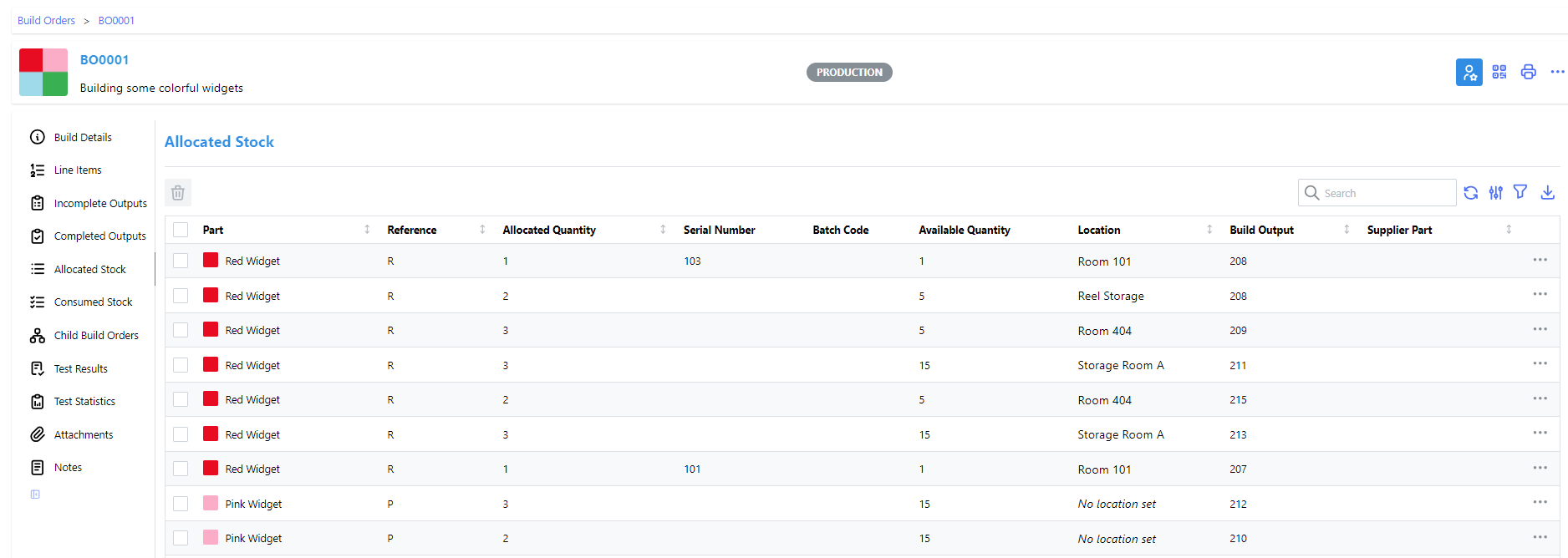Click 'Storage Room A' in output 211 row

click(x=1121, y=365)
